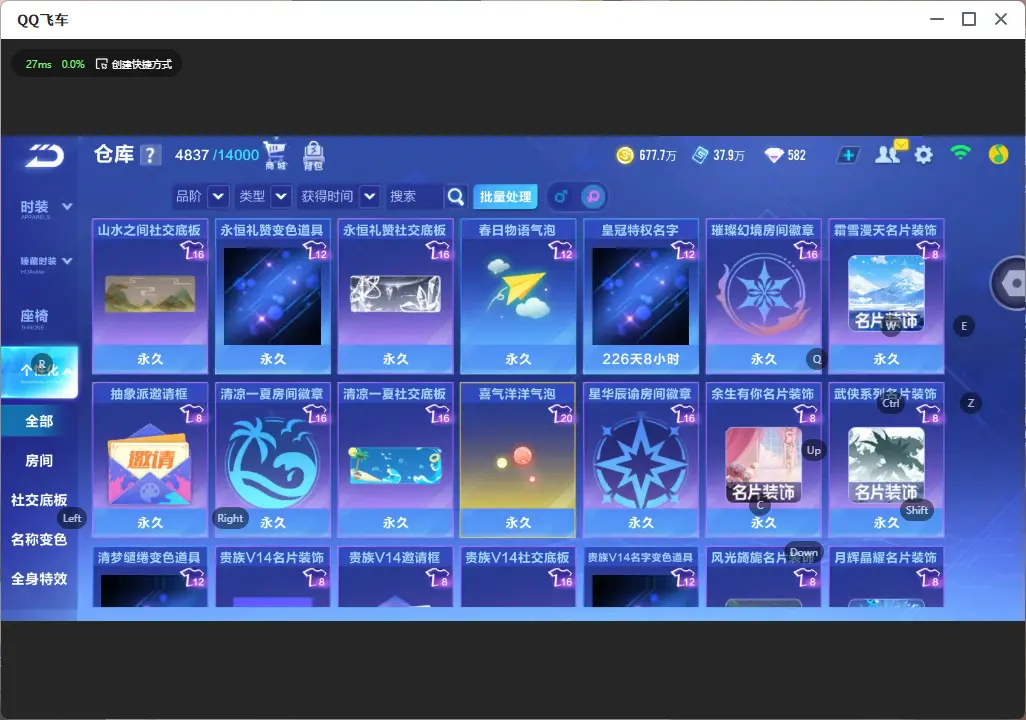
Task: Select the 社交底板 sub-tab
Action: [39, 500]
